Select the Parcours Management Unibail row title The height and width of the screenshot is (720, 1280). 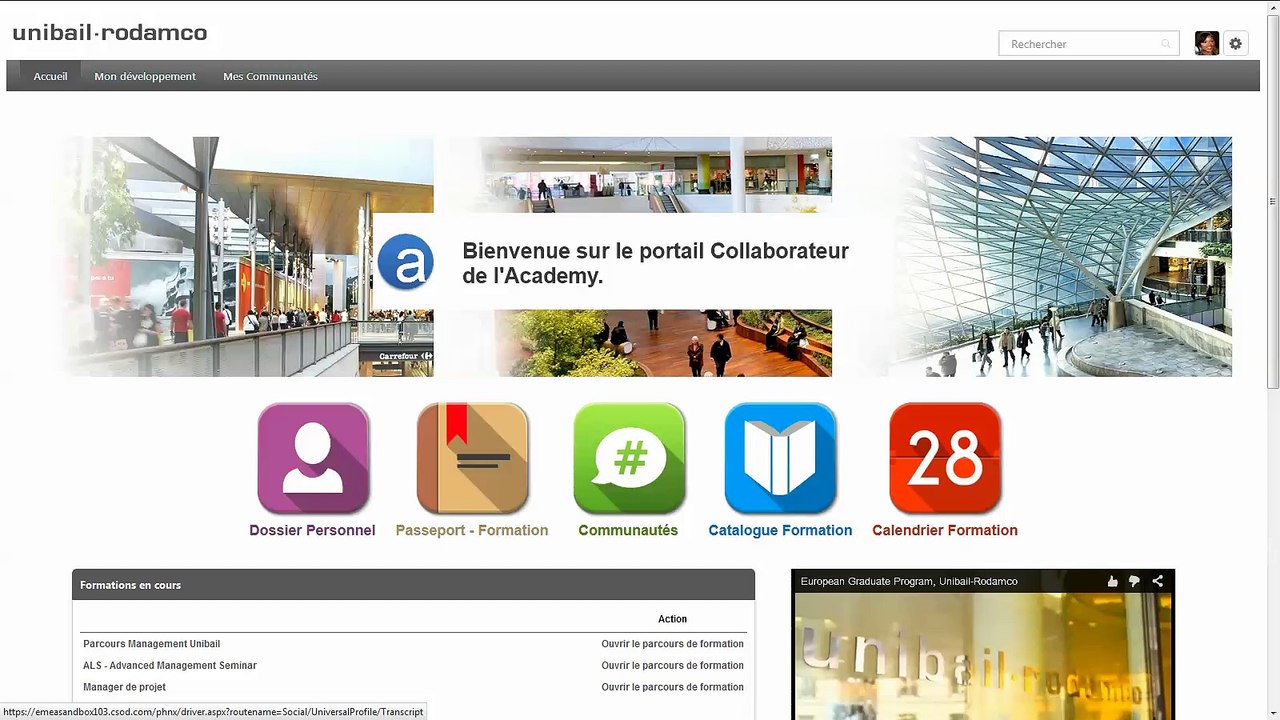point(151,644)
